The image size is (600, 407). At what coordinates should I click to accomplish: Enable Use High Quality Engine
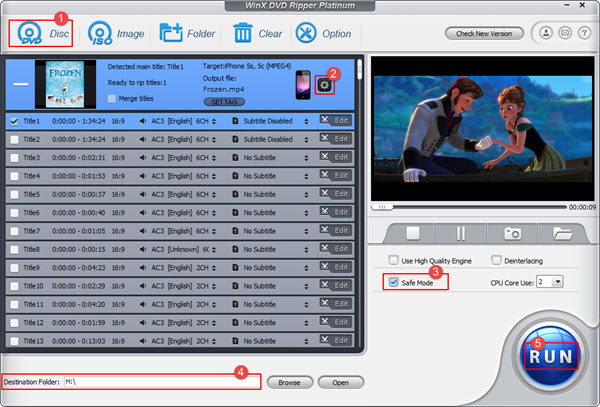[x=393, y=260]
